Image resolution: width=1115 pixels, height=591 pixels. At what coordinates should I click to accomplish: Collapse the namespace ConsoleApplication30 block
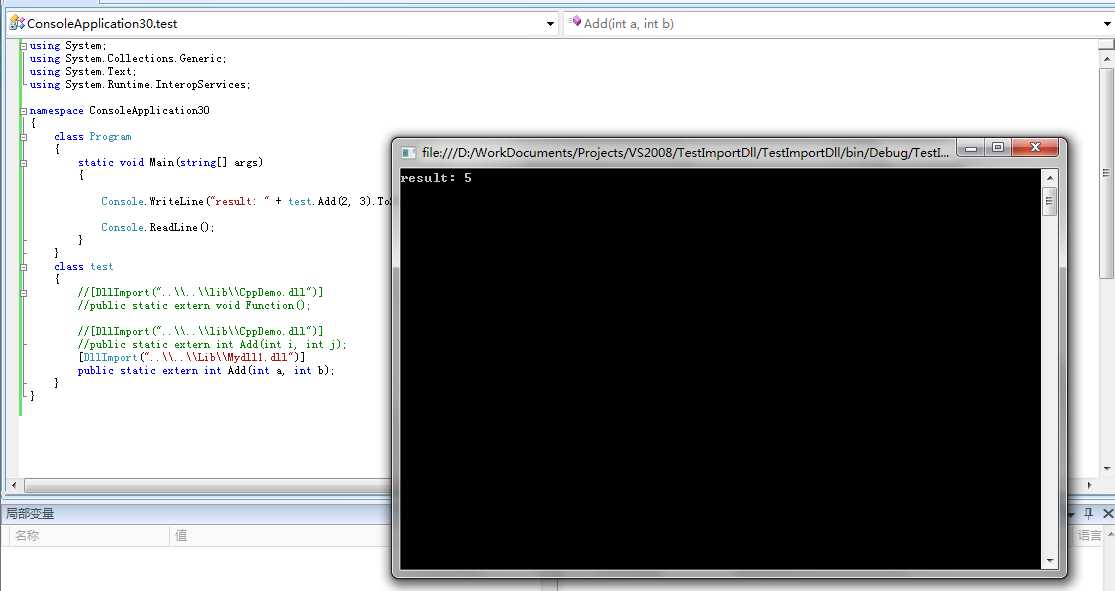23,111
